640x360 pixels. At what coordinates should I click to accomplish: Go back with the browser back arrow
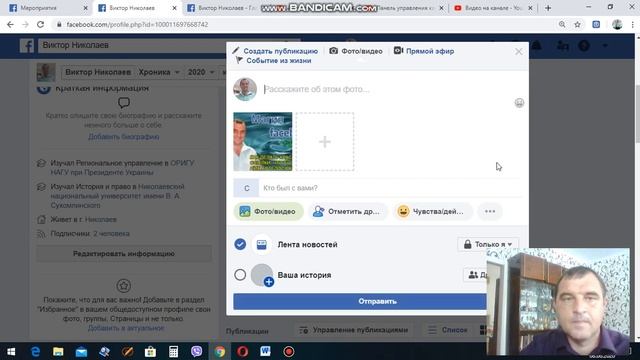pos(10,24)
